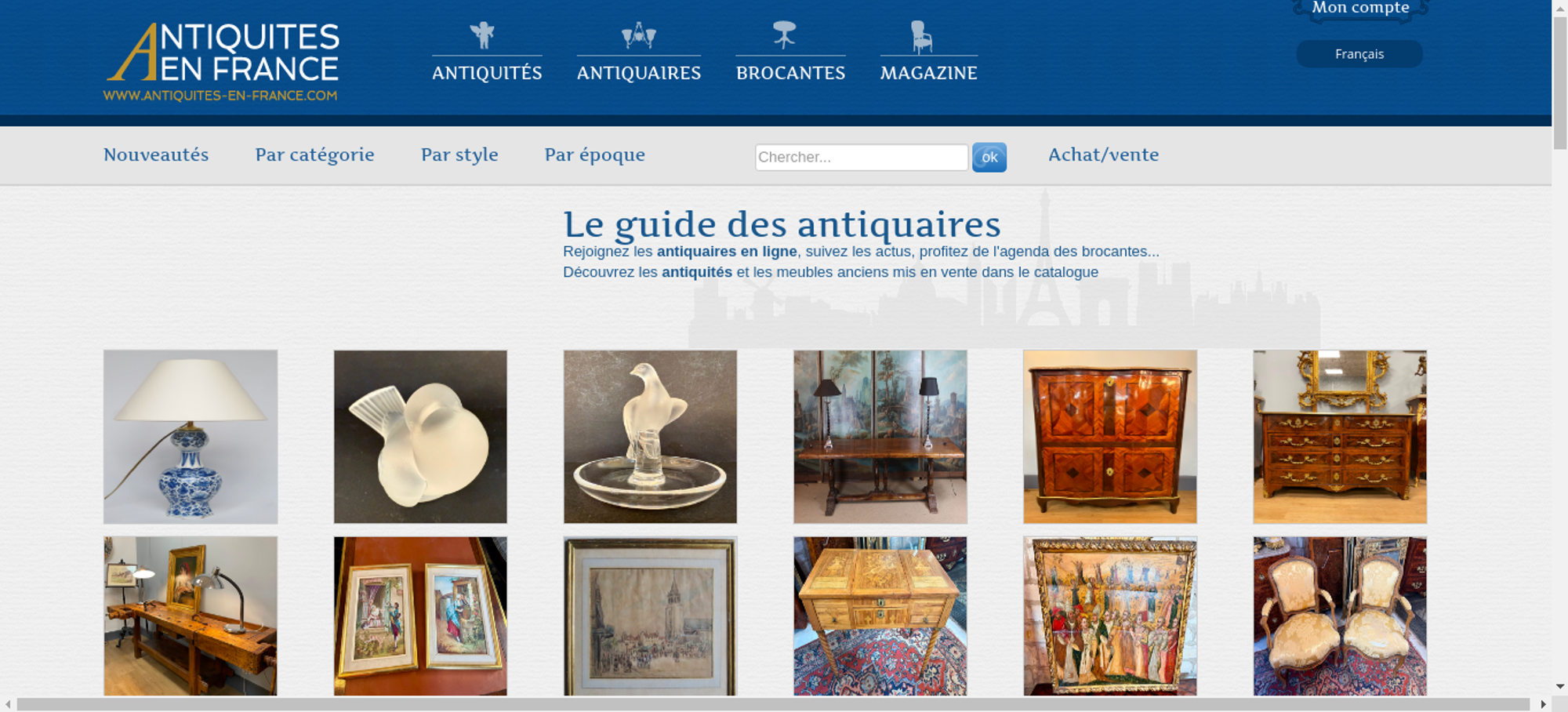This screenshot has width=1568, height=712.
Task: Open the Par catégorie menu
Action: (314, 154)
